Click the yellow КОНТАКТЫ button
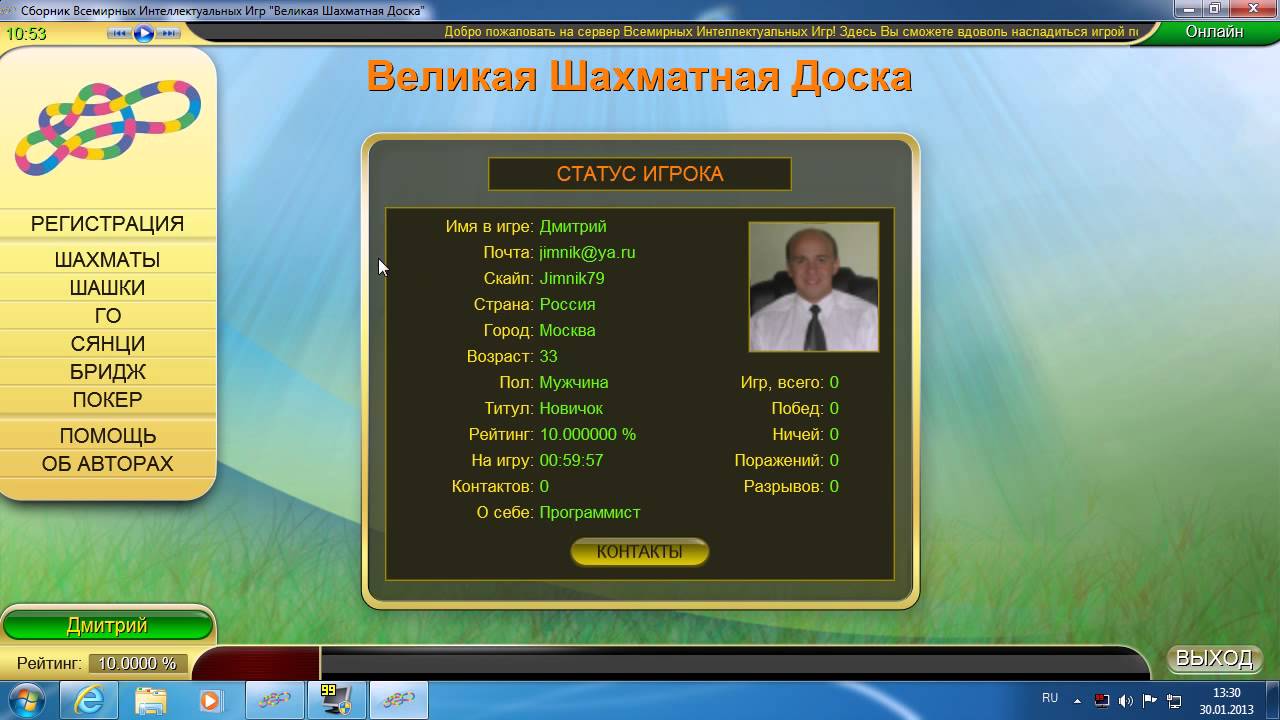1280x720 pixels. coord(640,552)
